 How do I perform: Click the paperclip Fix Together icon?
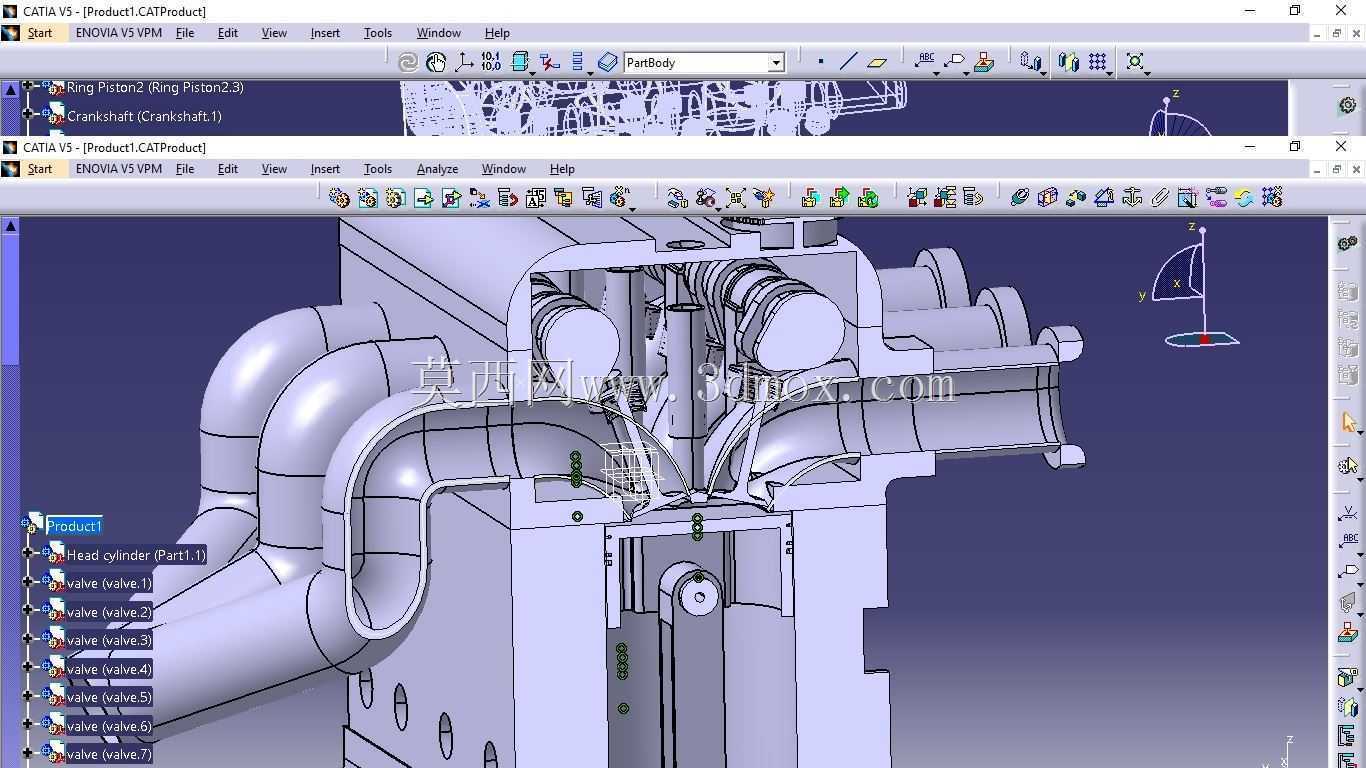coord(1159,197)
